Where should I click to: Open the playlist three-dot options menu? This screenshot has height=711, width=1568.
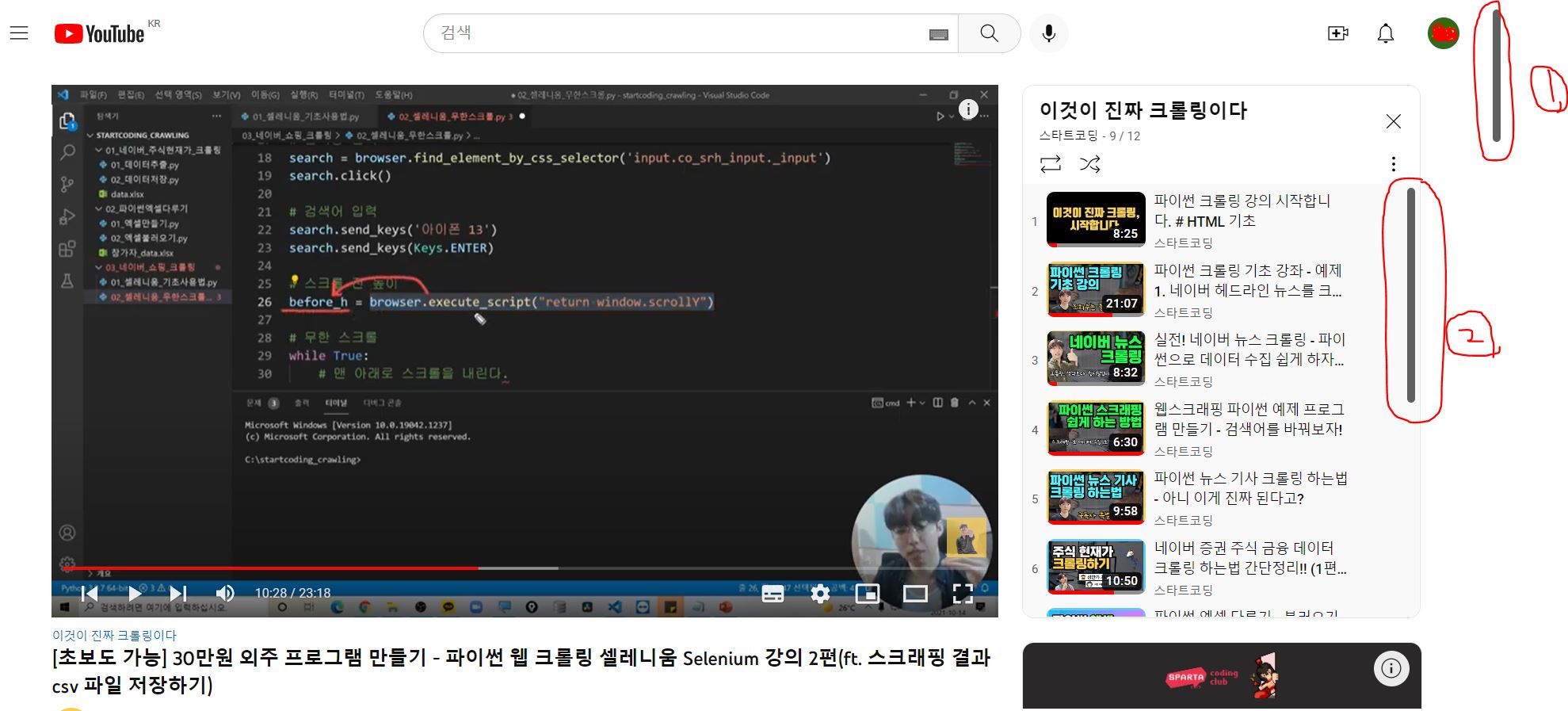pos(1394,164)
